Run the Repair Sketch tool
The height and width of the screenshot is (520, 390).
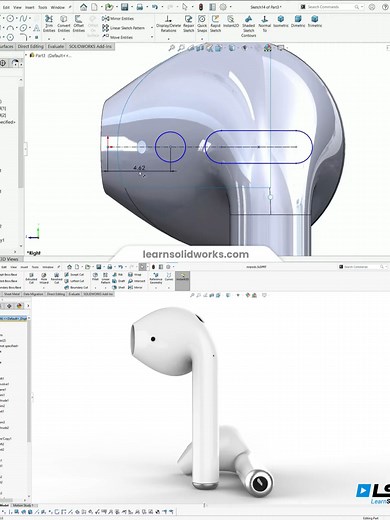[188, 24]
